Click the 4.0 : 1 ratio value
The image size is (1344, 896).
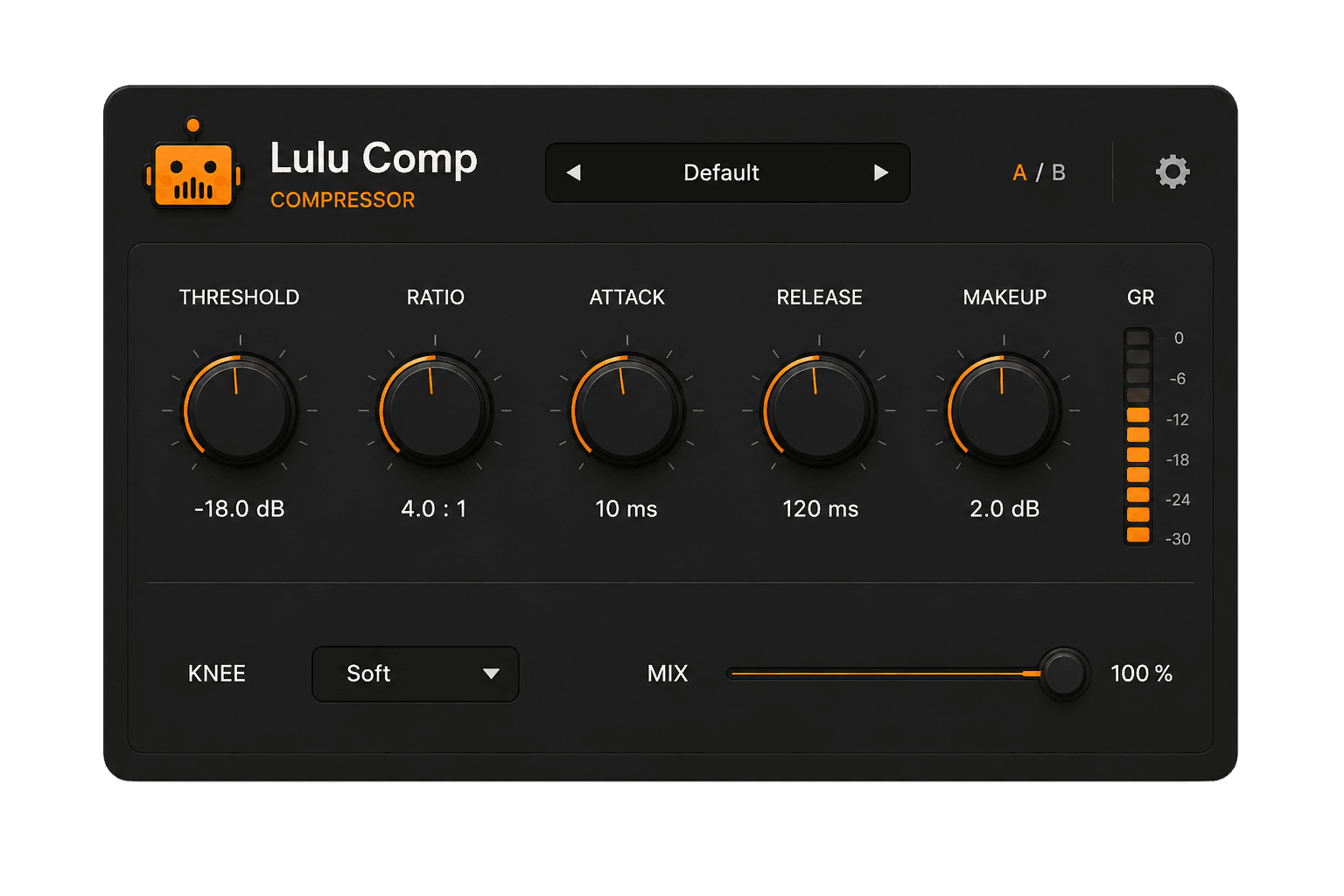[434, 508]
